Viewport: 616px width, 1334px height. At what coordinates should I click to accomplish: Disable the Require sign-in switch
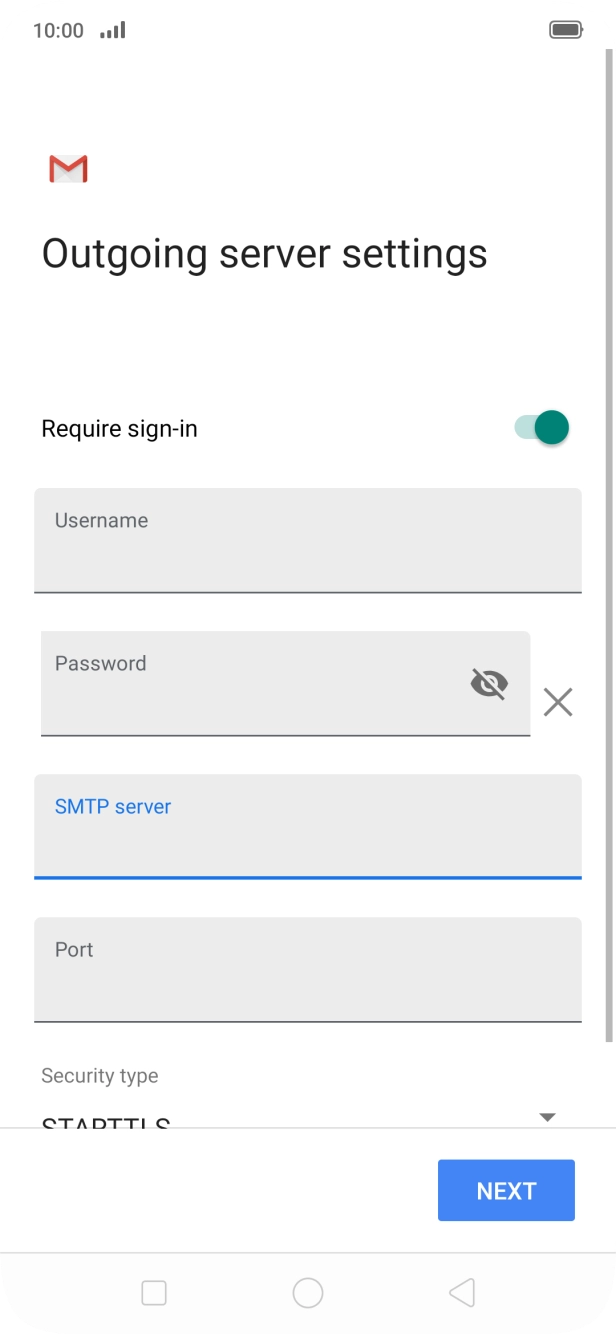[x=542, y=428]
